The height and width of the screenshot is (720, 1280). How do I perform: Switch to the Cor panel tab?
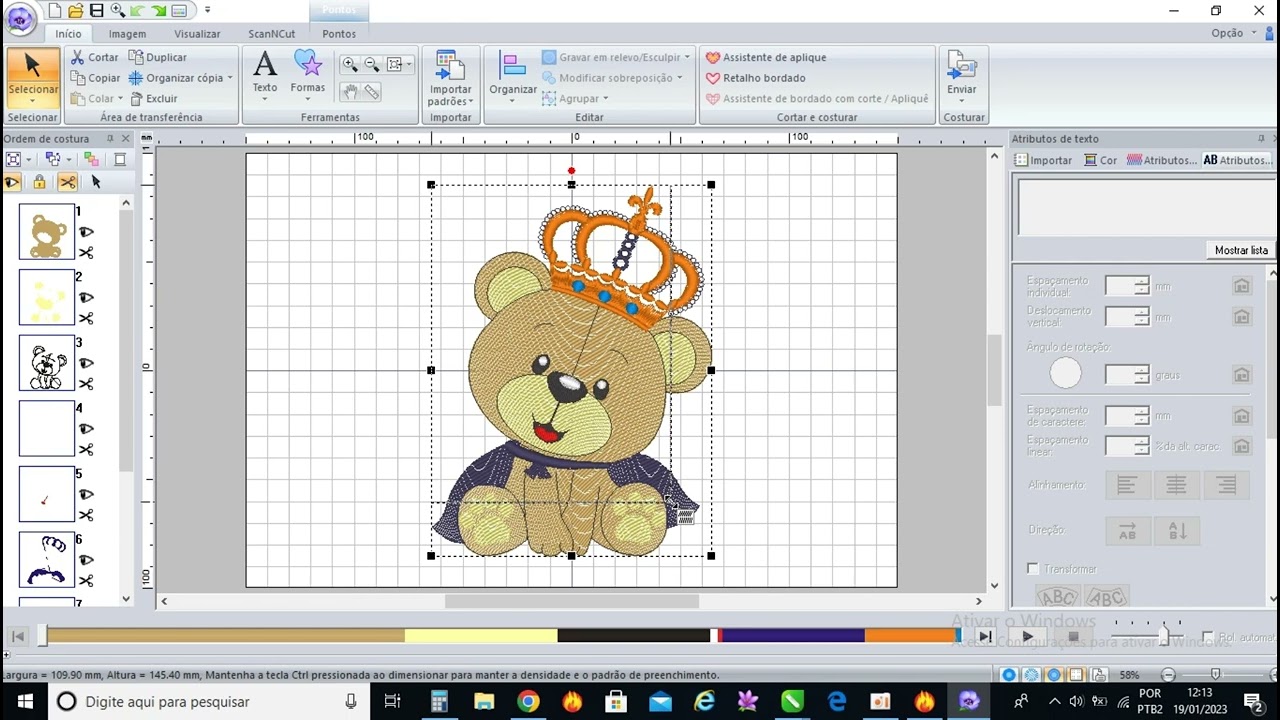pyautogui.click(x=1101, y=160)
